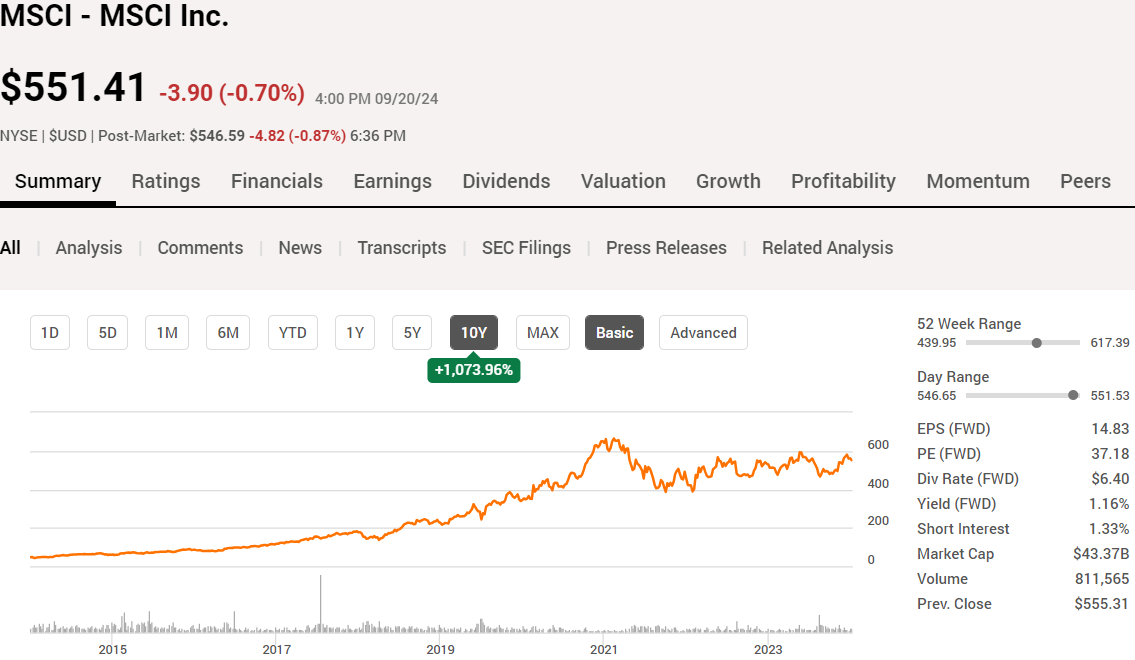
Task: Select the All content filter
Action: (x=10, y=248)
